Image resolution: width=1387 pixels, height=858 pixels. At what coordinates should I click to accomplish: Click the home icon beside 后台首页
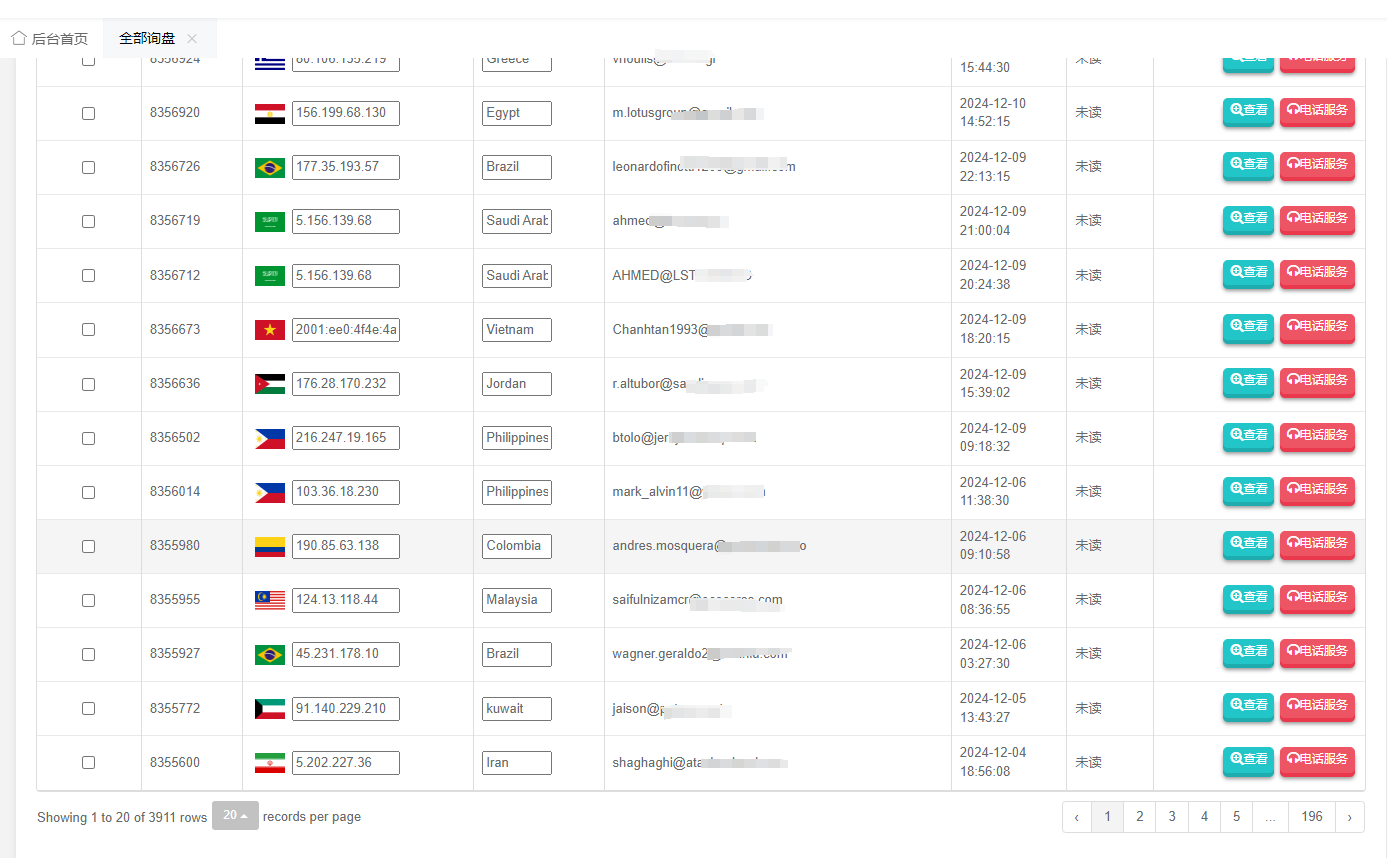click(x=19, y=38)
